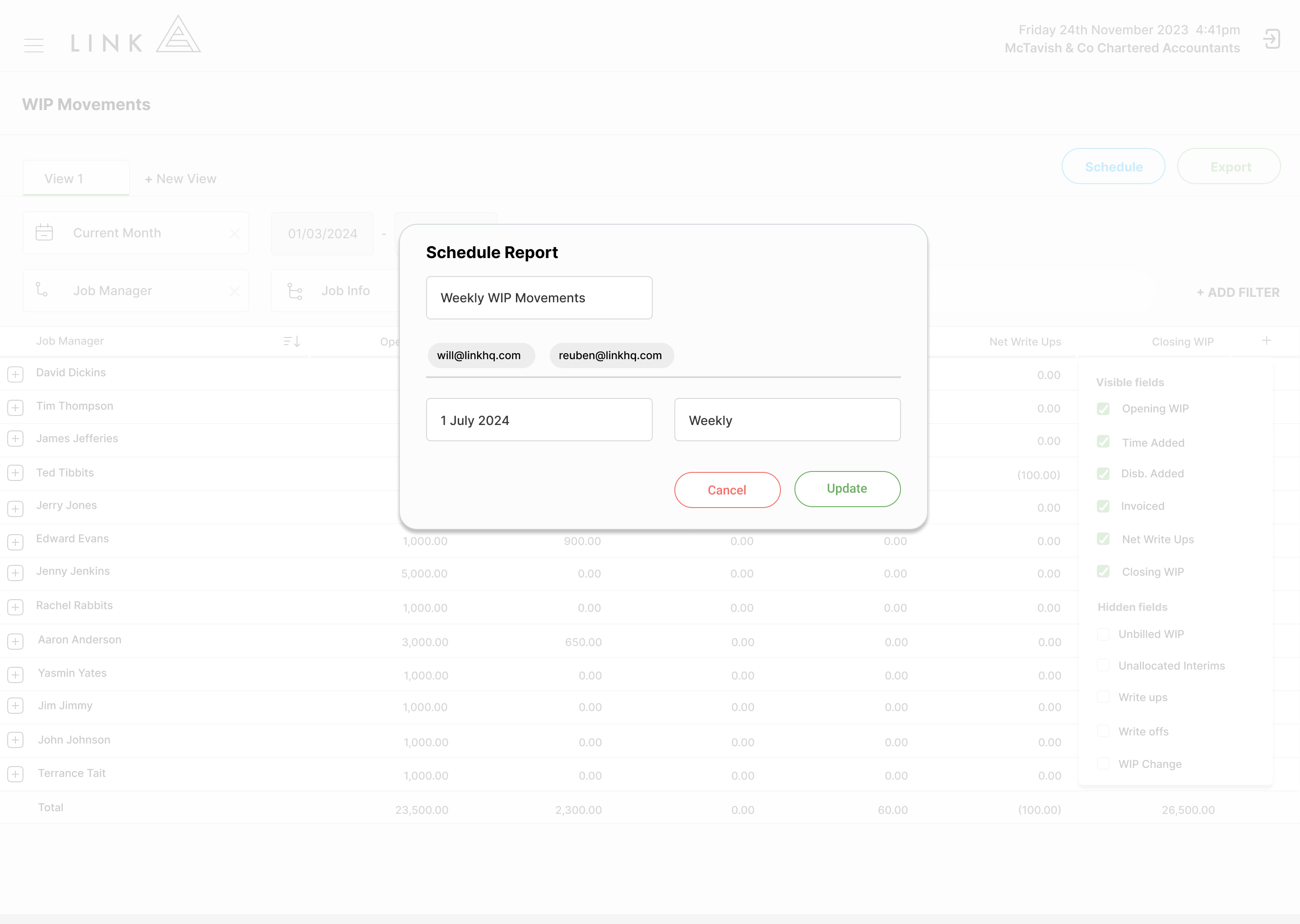Expand the David Dickins row
This screenshot has width=1300, height=924.
(x=15, y=374)
